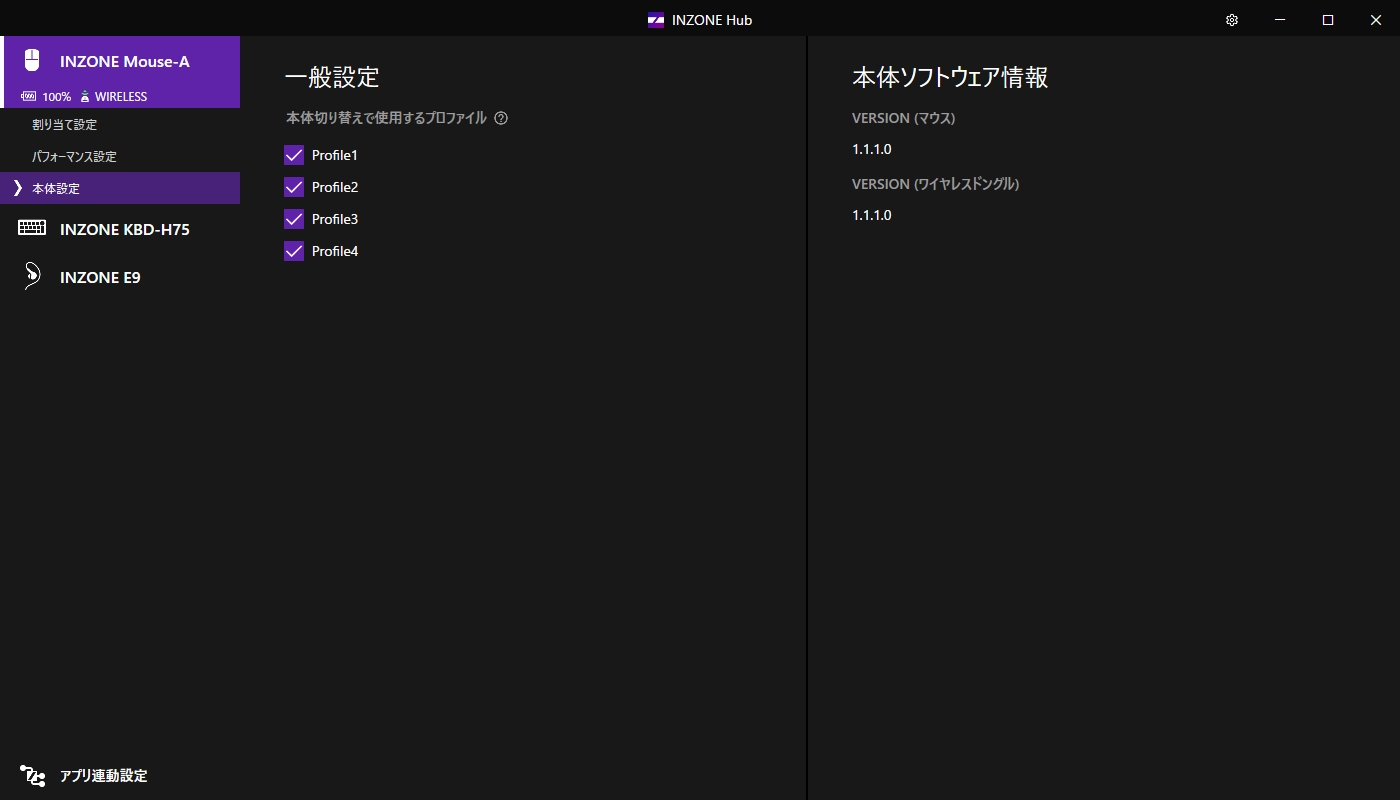Click the wireless dongle icon beside WIRELESS
The height and width of the screenshot is (800, 1400).
[x=85, y=97]
